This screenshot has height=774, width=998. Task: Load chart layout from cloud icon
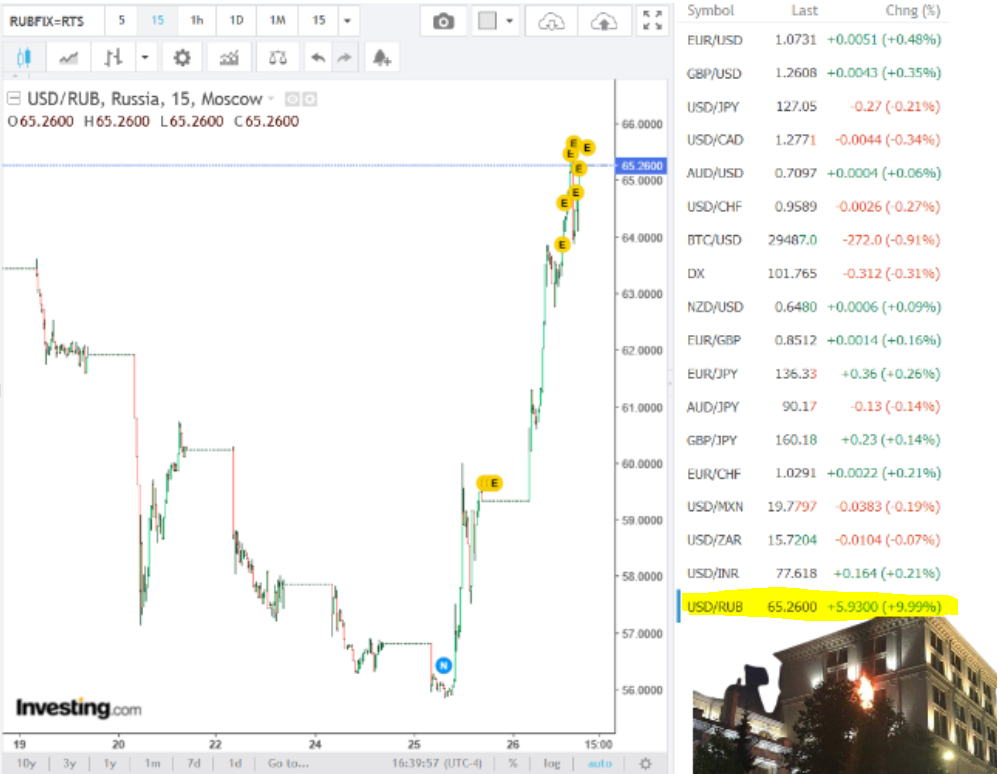coord(551,22)
